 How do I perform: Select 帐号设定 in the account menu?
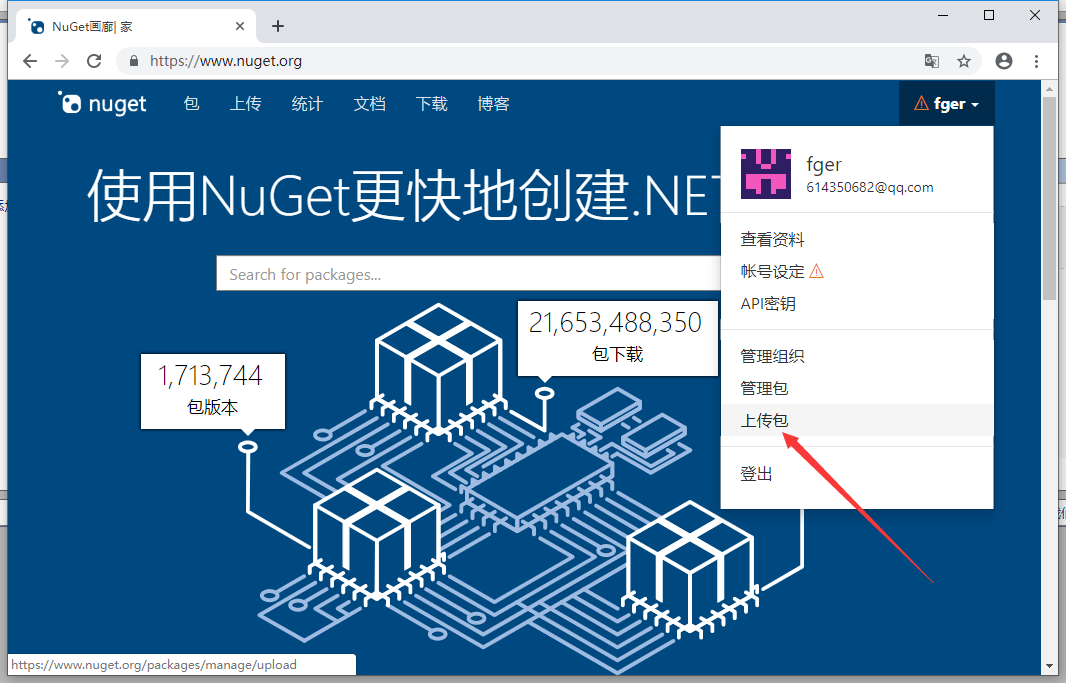772,272
